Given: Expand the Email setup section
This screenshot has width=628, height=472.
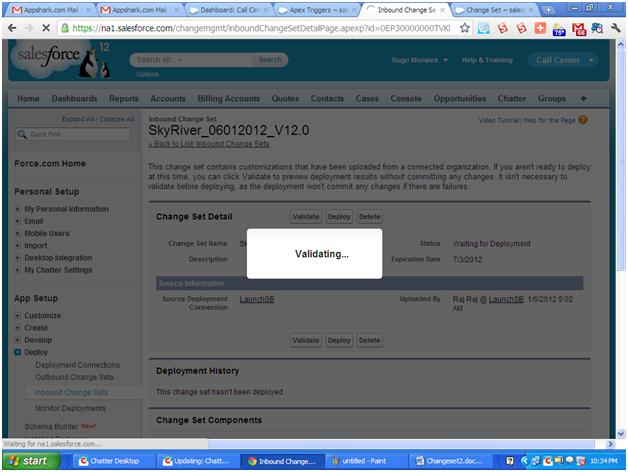Looking at the screenshot, I should click(x=18, y=221).
